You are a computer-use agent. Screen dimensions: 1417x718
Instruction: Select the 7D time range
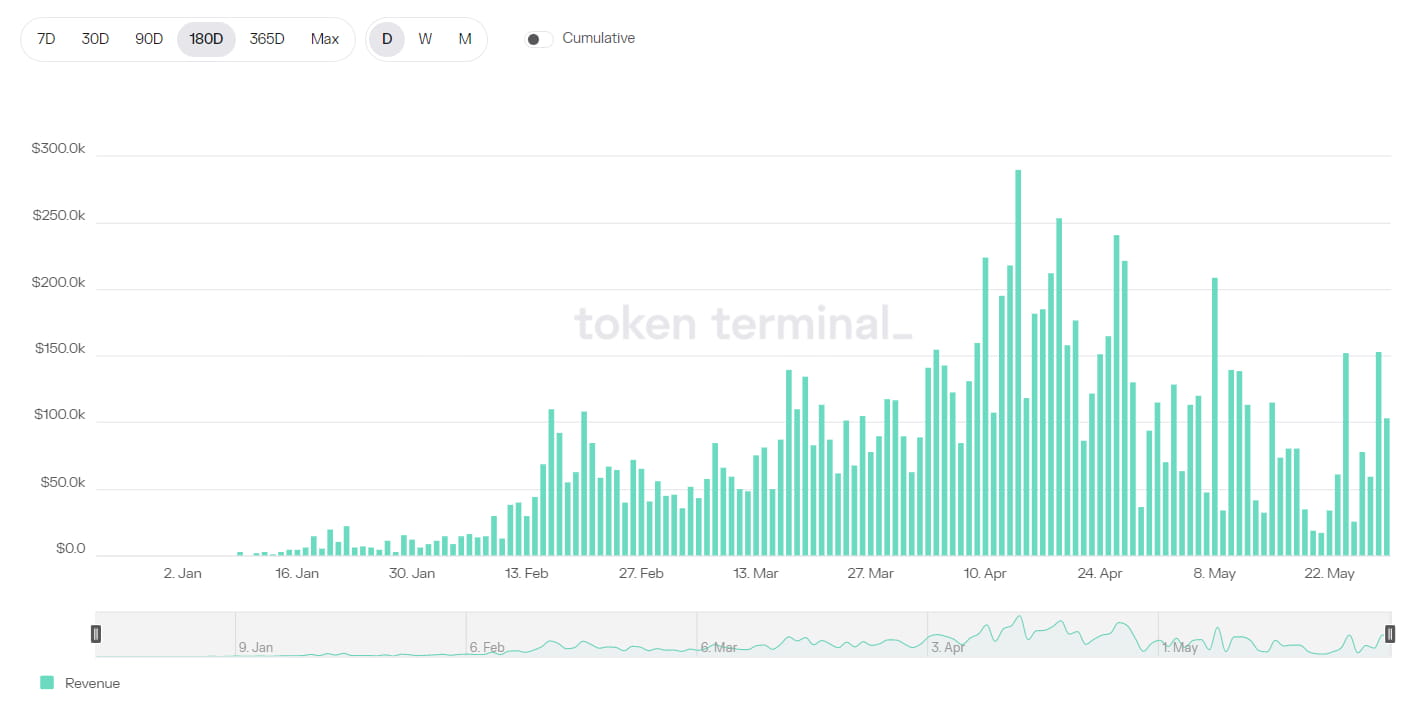click(46, 39)
